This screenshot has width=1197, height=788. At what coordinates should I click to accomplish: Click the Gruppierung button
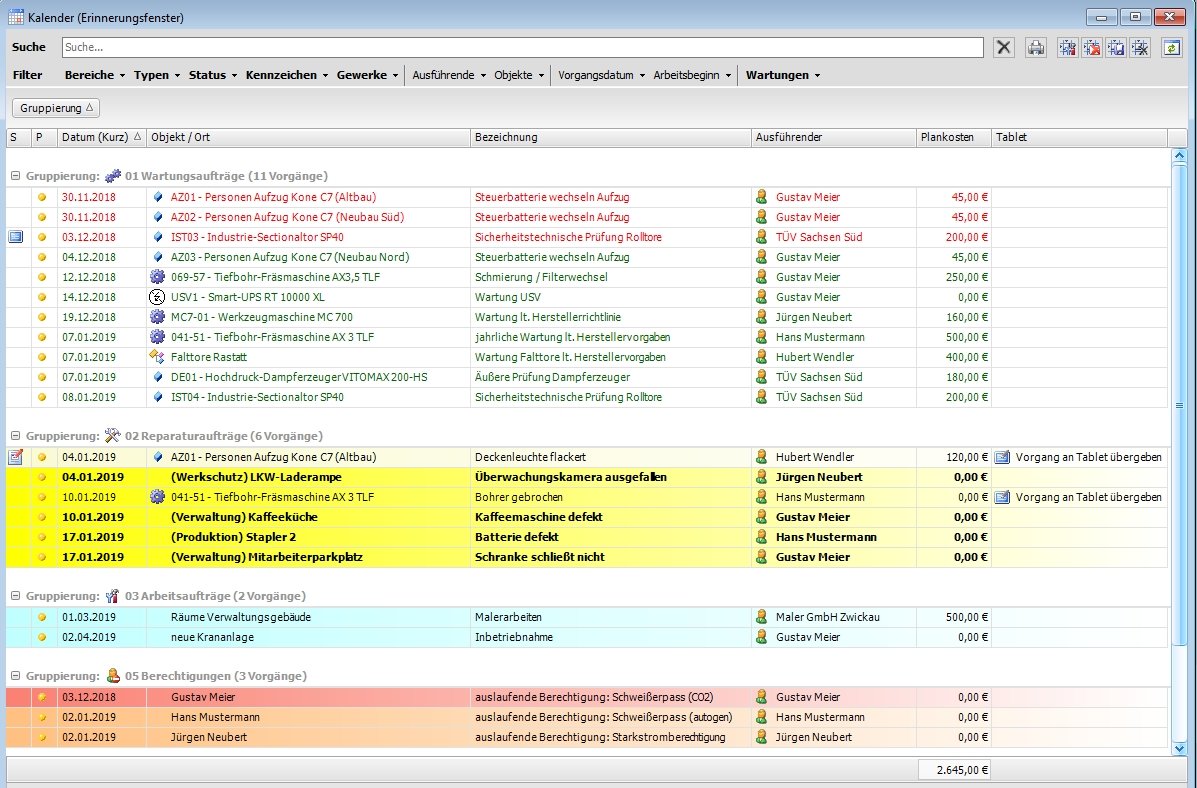point(55,108)
